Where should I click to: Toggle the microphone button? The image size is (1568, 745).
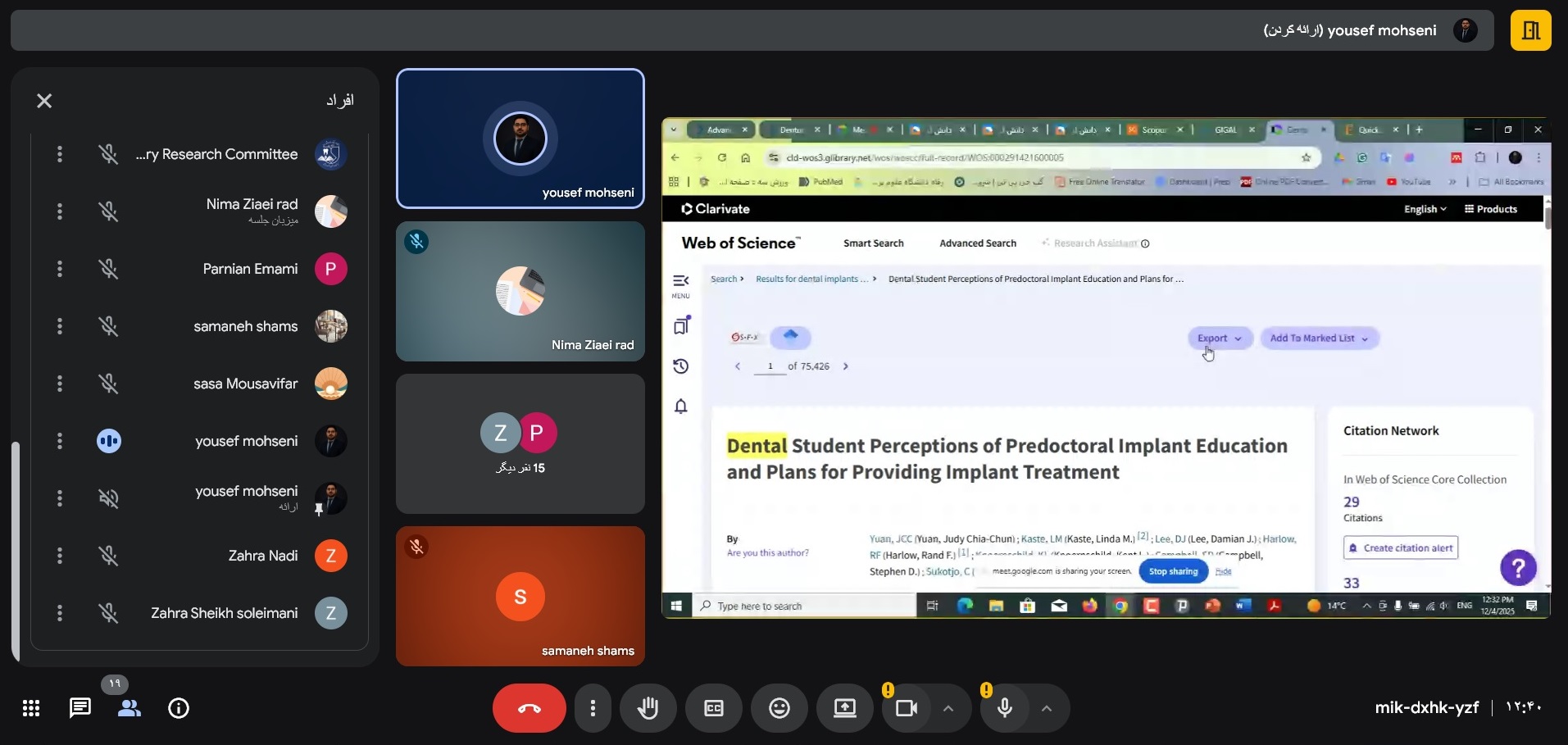pos(1005,708)
